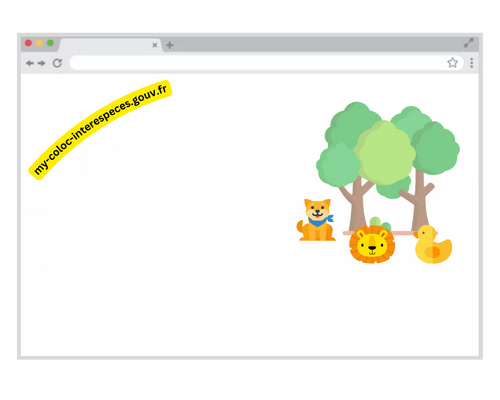Image resolution: width=500 pixels, height=400 pixels.
Task: Click the lion face illustration
Action: pos(372,244)
